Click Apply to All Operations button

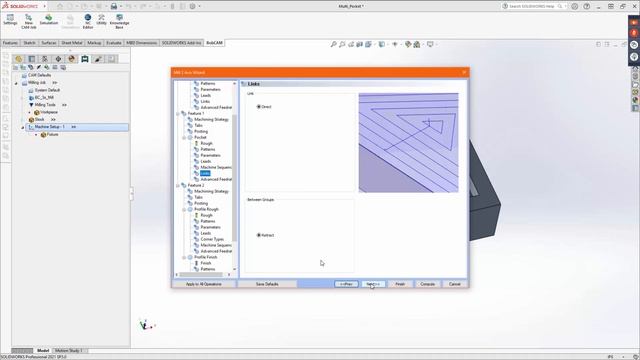tap(204, 284)
